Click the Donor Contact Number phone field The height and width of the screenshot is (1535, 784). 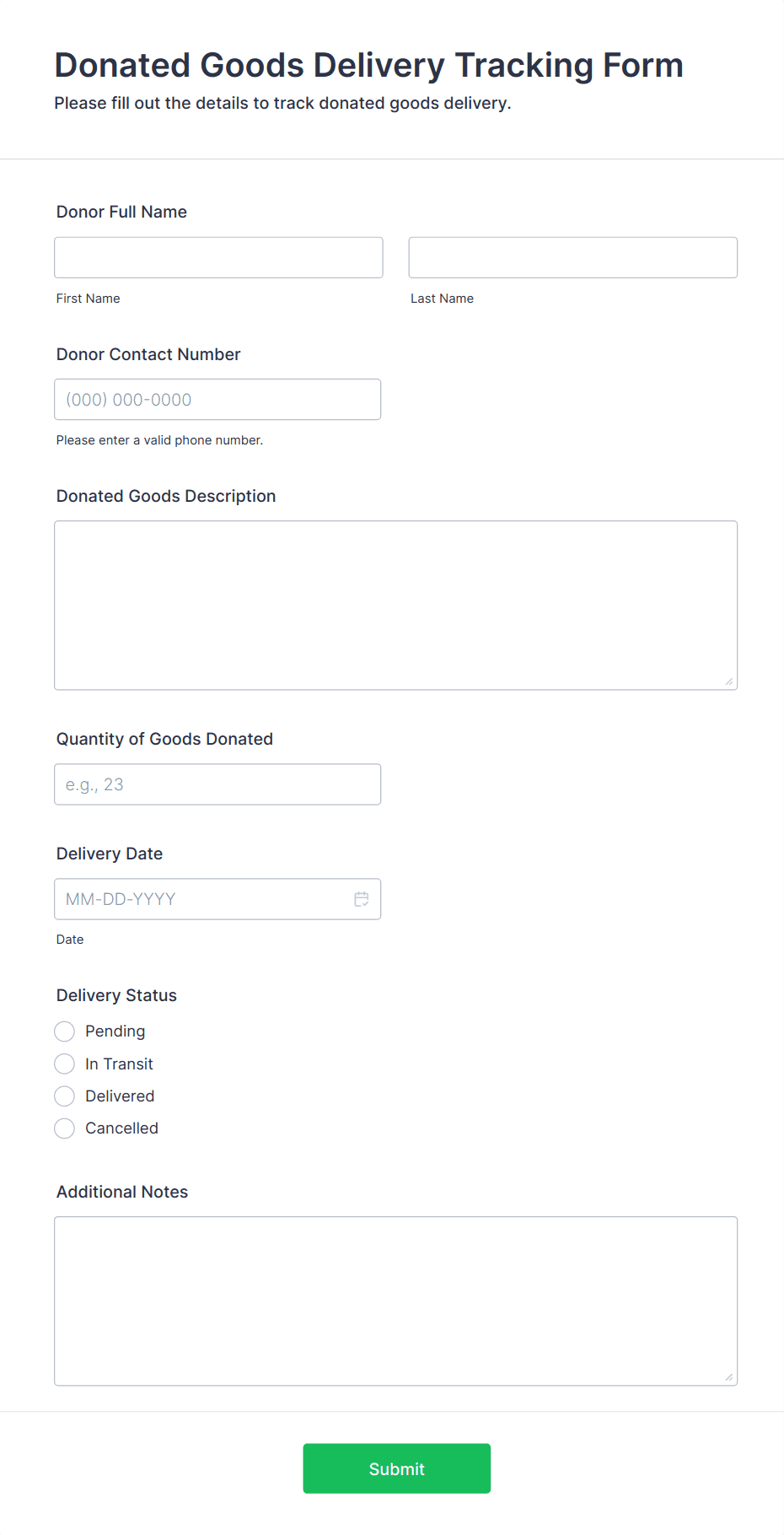[x=217, y=399]
